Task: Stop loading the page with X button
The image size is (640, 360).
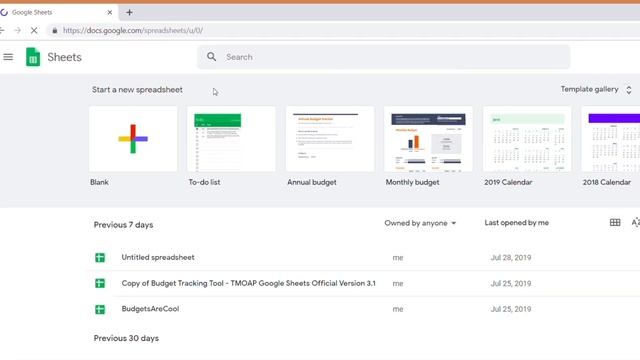Action: pos(34,30)
